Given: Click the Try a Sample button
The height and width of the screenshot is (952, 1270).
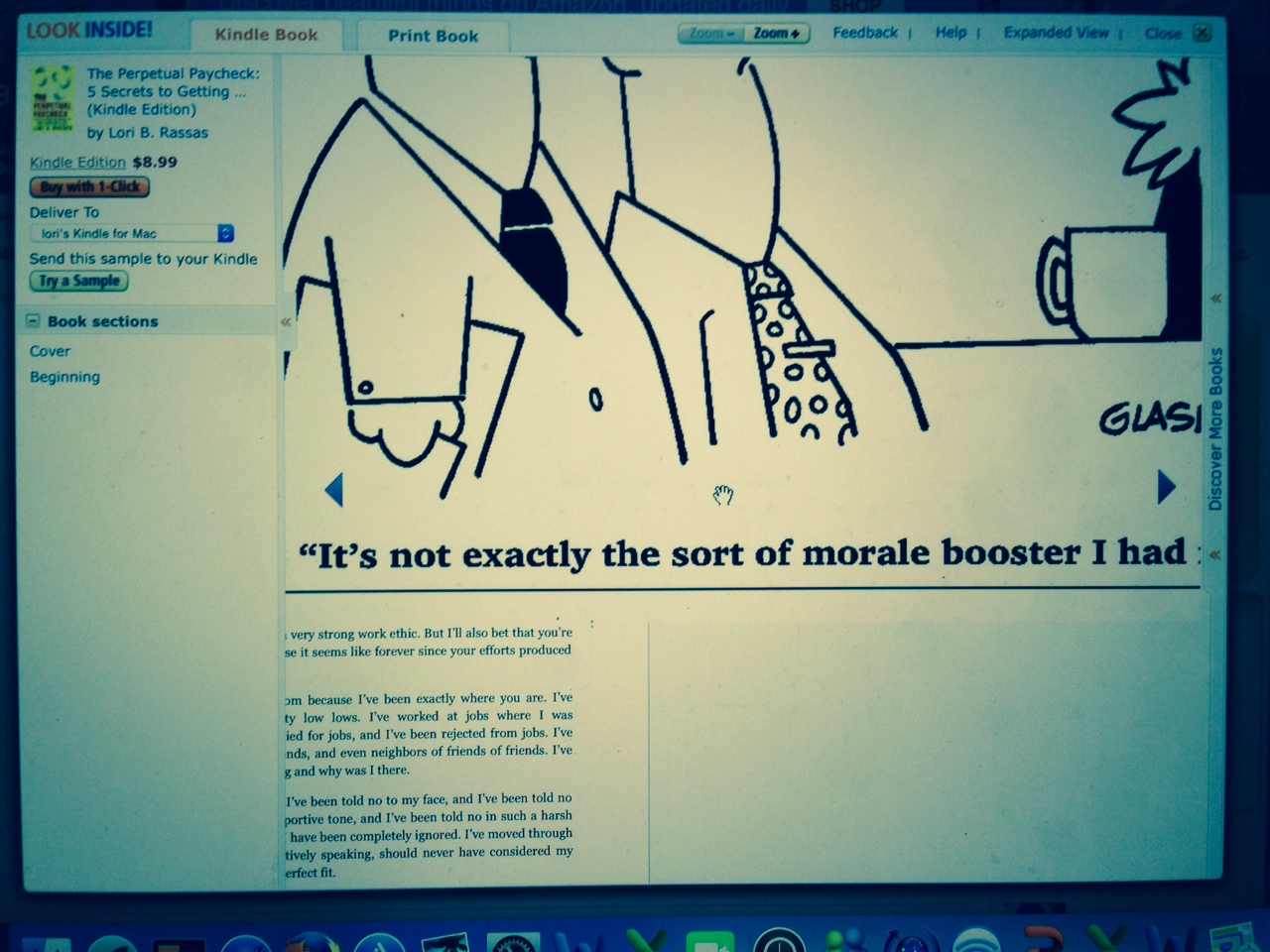Looking at the screenshot, I should [x=78, y=281].
